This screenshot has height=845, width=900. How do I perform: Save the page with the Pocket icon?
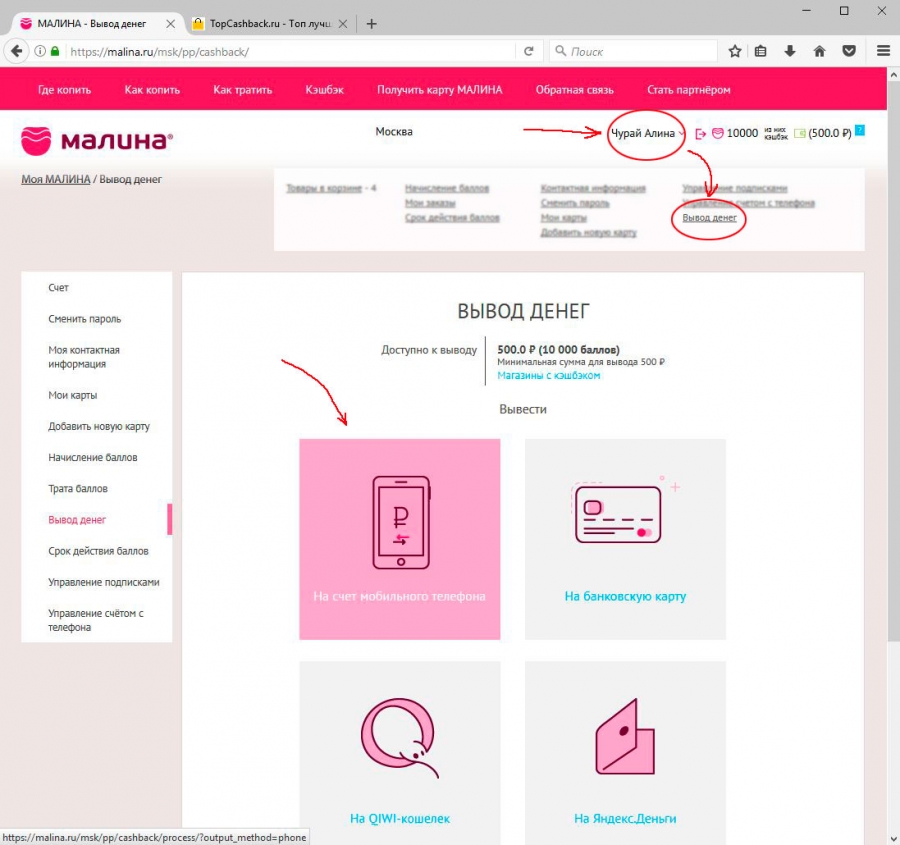pyautogui.click(x=849, y=52)
